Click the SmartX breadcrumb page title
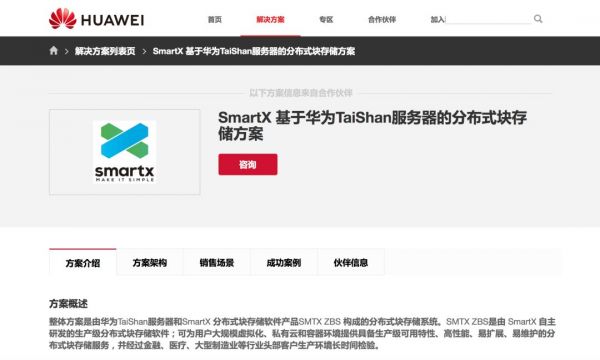Image resolution: width=600 pixels, height=360 pixels. pos(254,51)
